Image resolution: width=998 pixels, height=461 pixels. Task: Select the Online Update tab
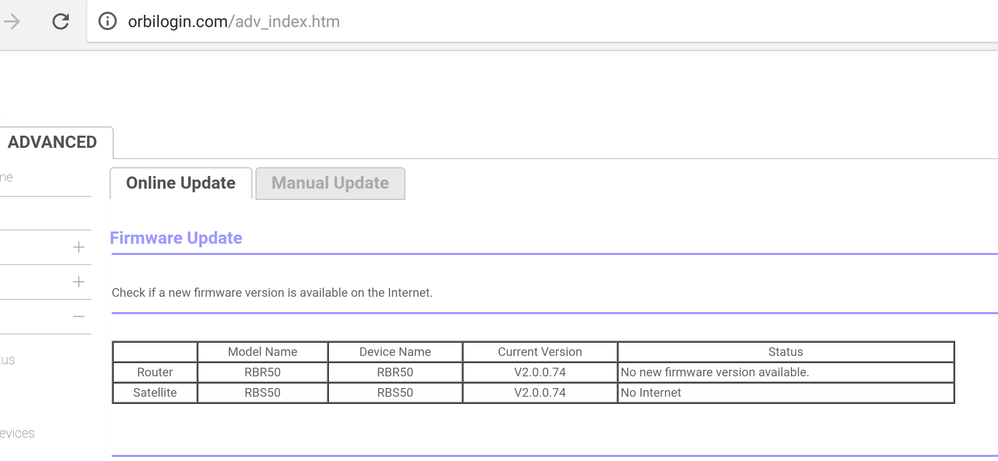tap(181, 183)
